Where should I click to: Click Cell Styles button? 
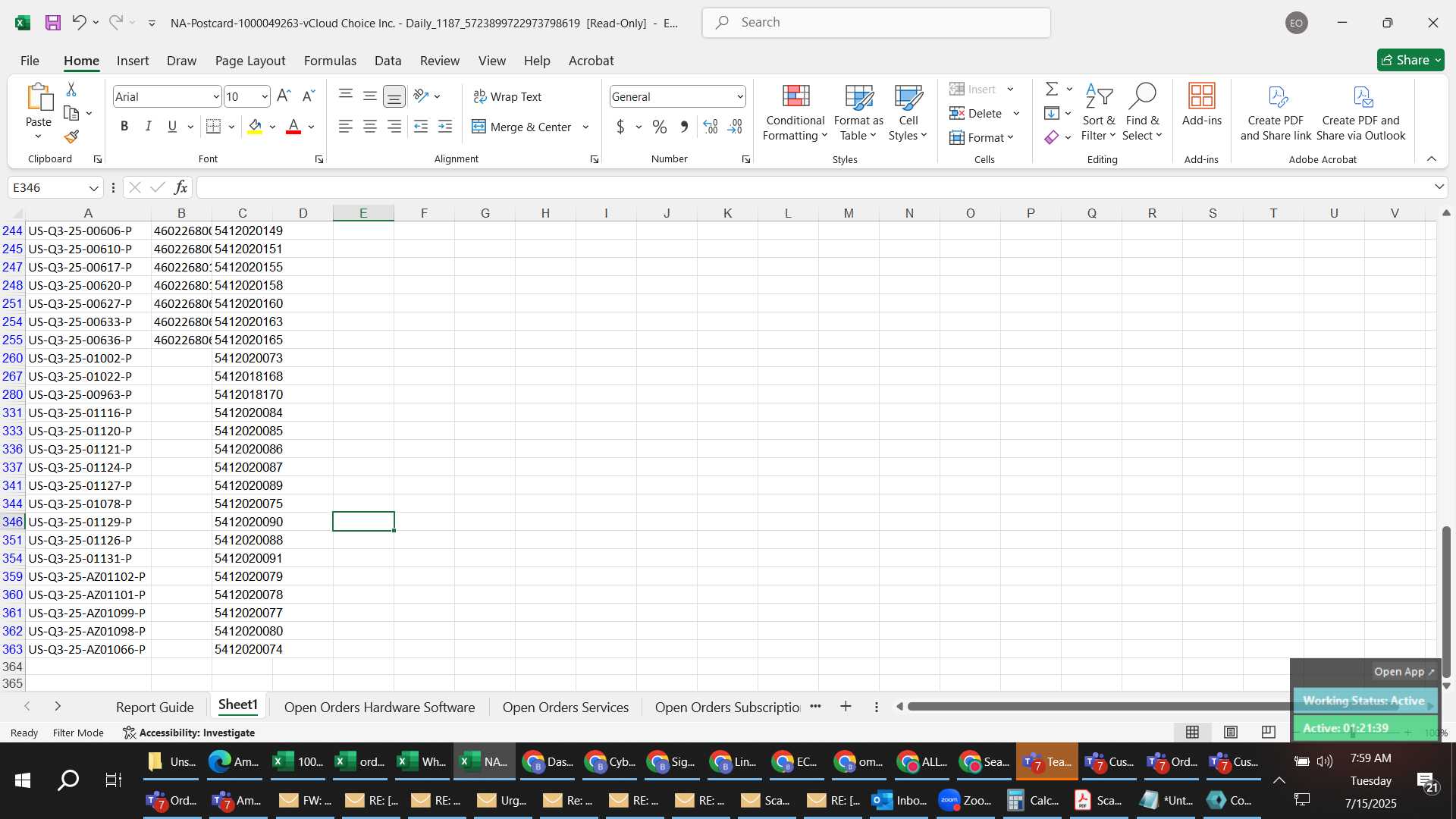(x=908, y=111)
